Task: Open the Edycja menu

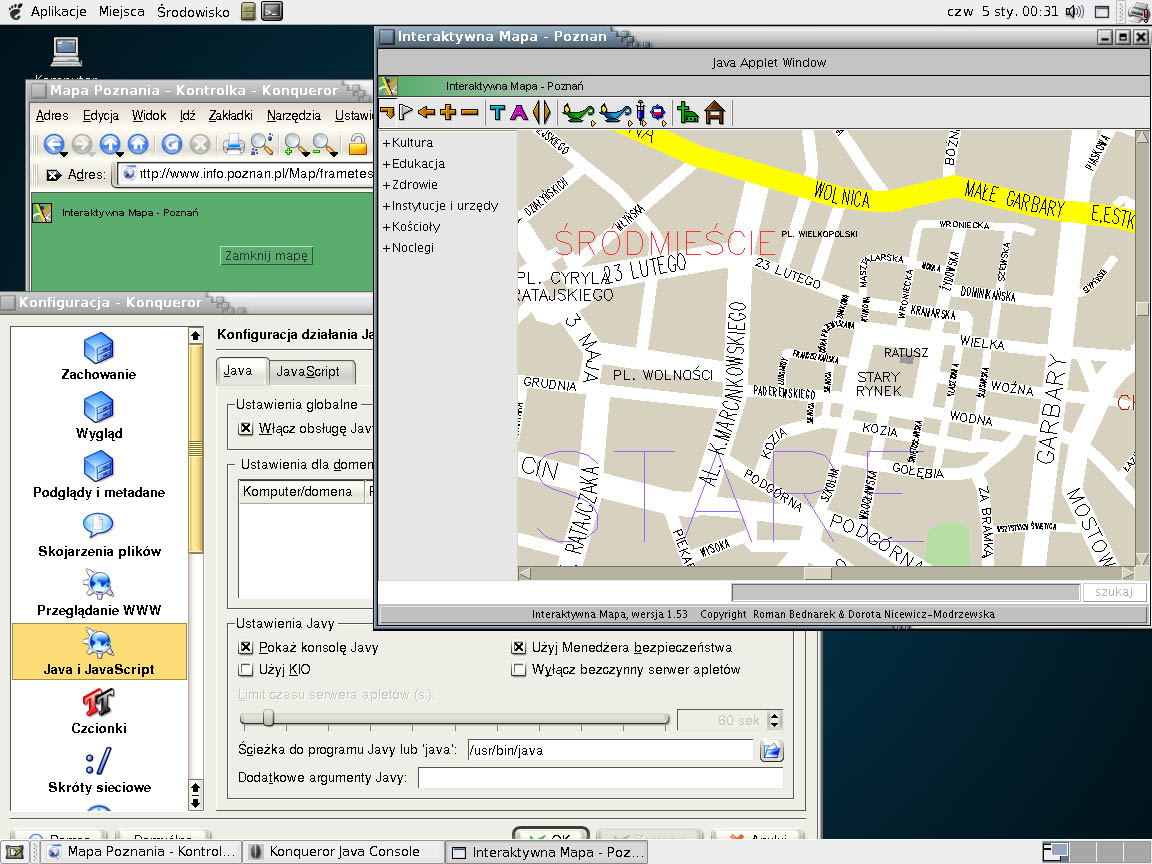Action: coord(101,115)
